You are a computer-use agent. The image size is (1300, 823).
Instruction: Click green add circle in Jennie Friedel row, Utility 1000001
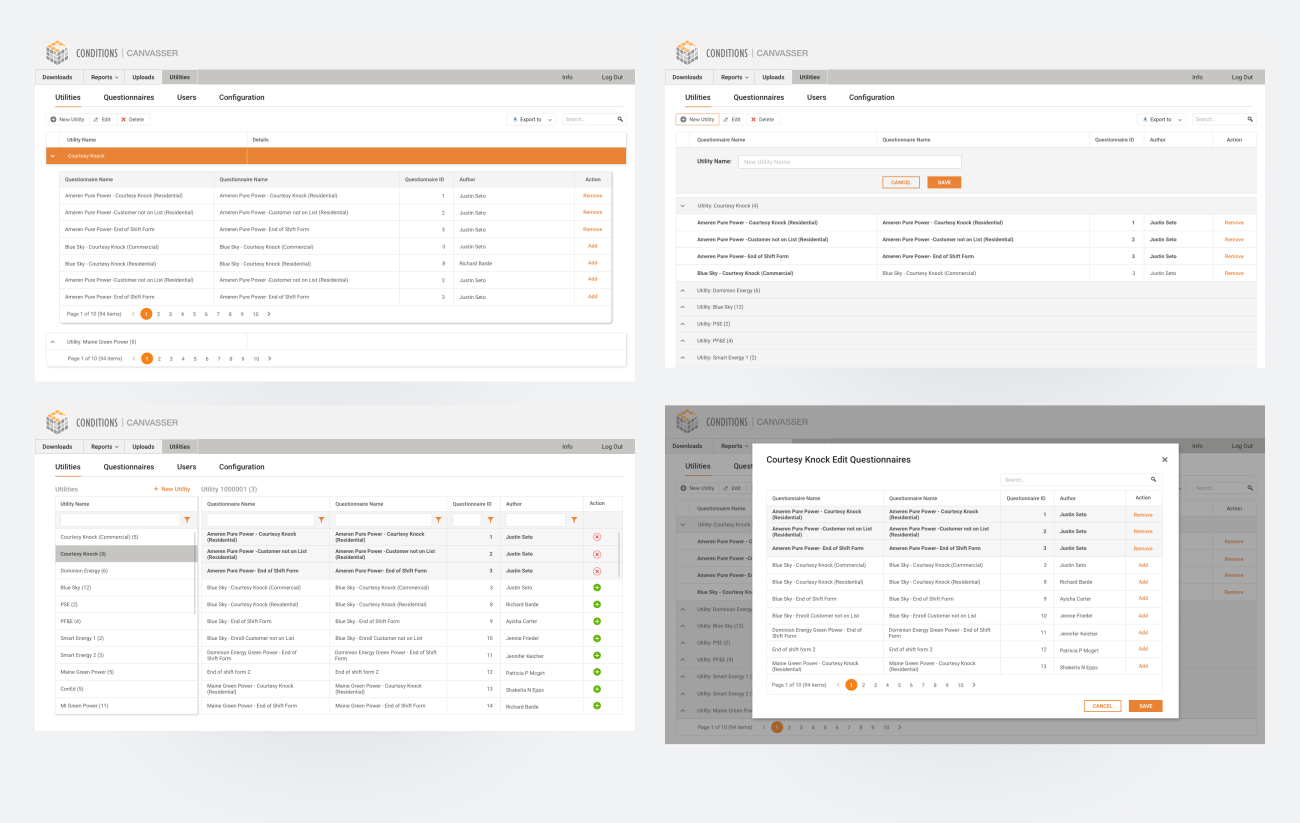coord(597,638)
